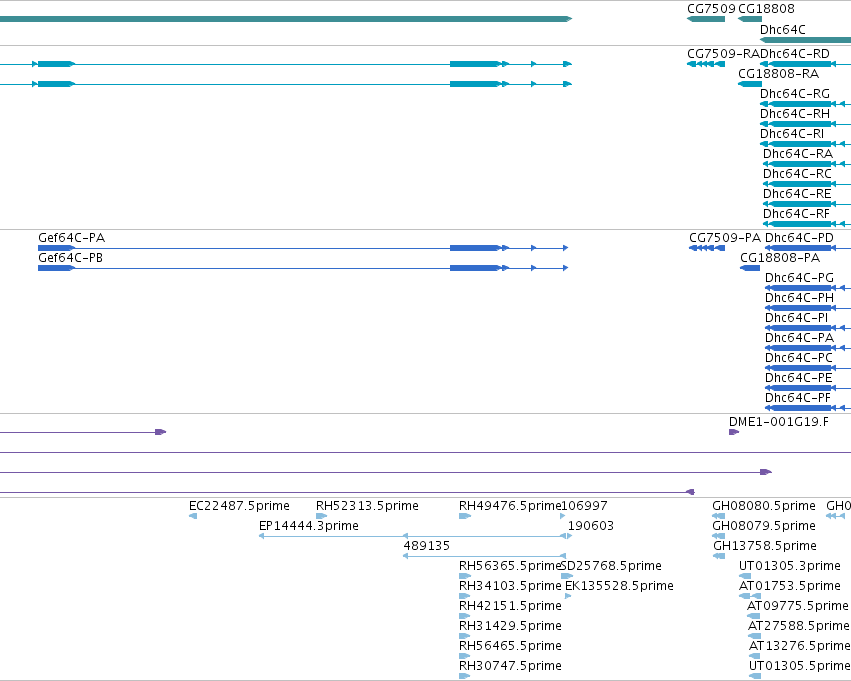
Task: Open protein CG7509-PA
Action: click(725, 238)
